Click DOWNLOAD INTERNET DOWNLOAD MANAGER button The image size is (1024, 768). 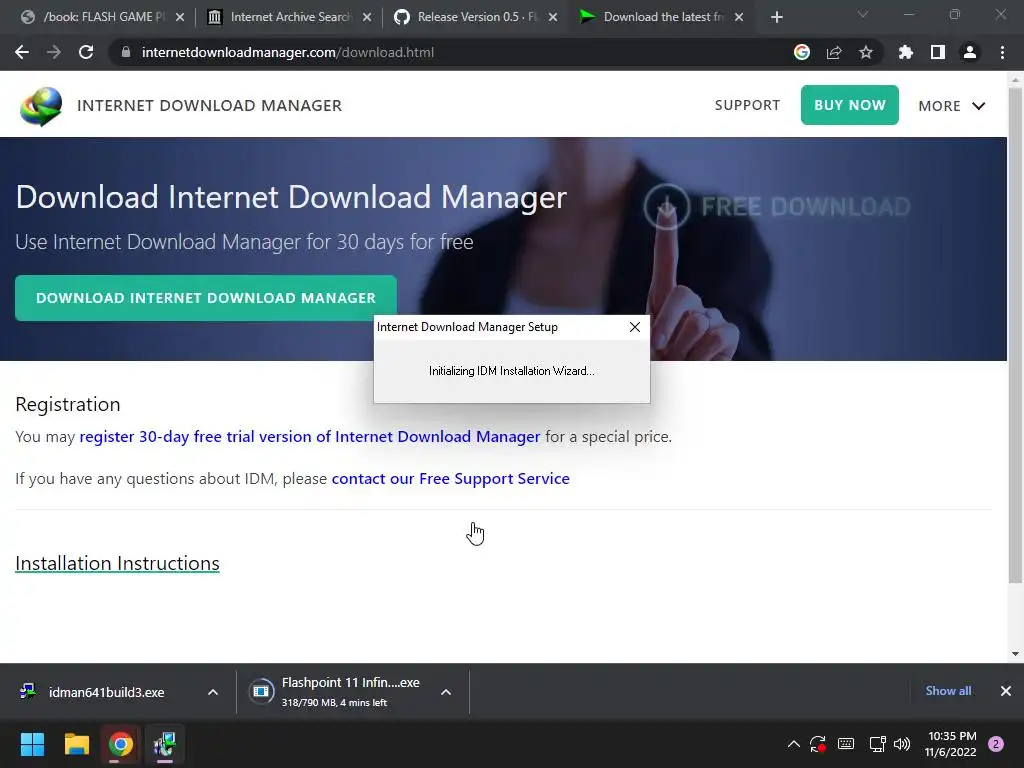[x=206, y=298]
